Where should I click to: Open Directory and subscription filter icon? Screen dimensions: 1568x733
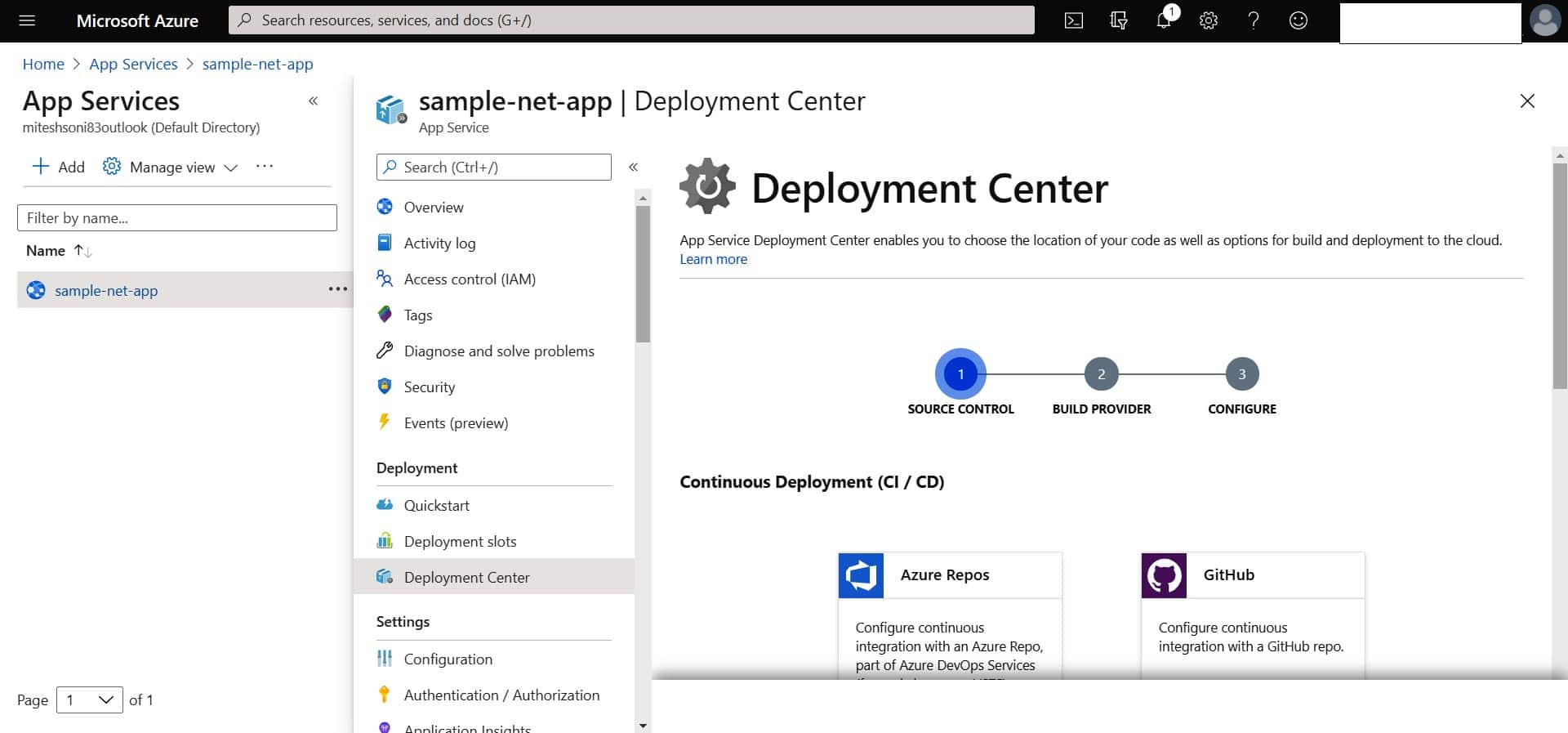pos(1119,20)
